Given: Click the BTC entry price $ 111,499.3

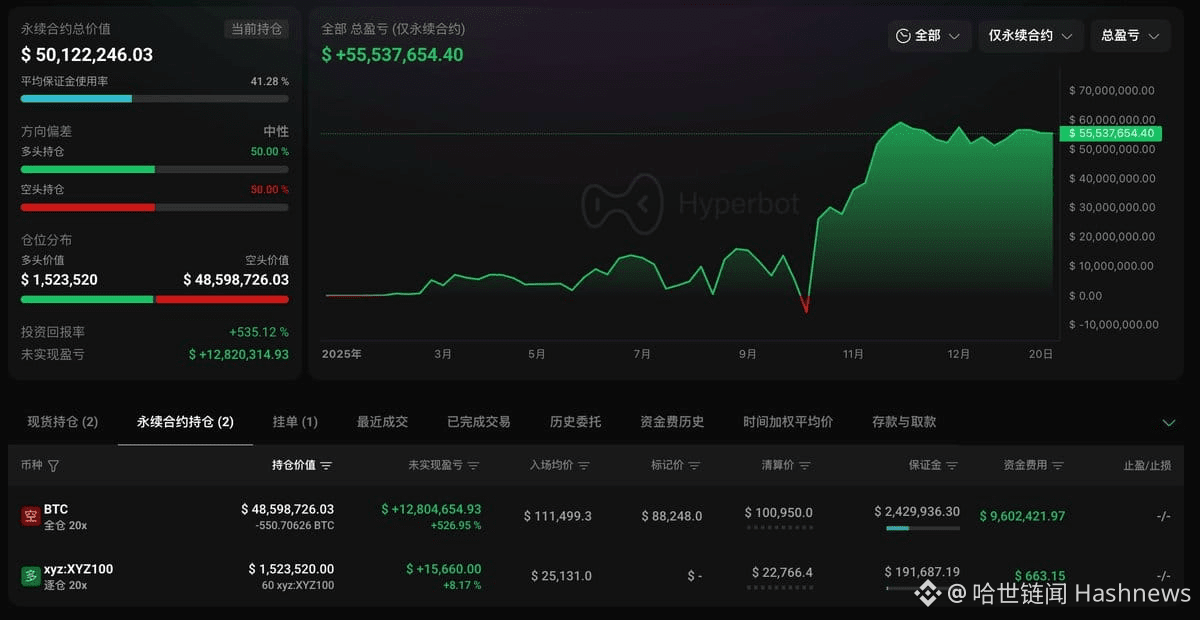Looking at the screenshot, I should tap(558, 516).
